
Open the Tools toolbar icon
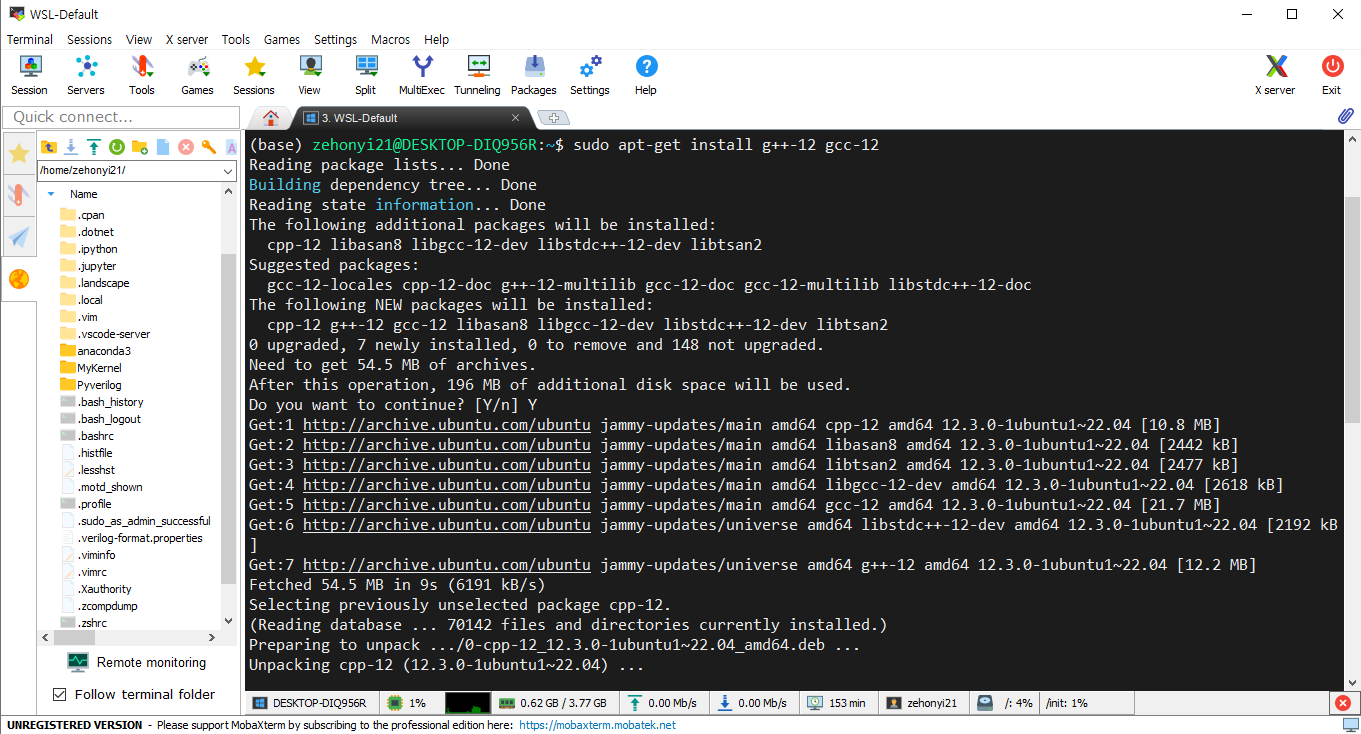coord(142,75)
